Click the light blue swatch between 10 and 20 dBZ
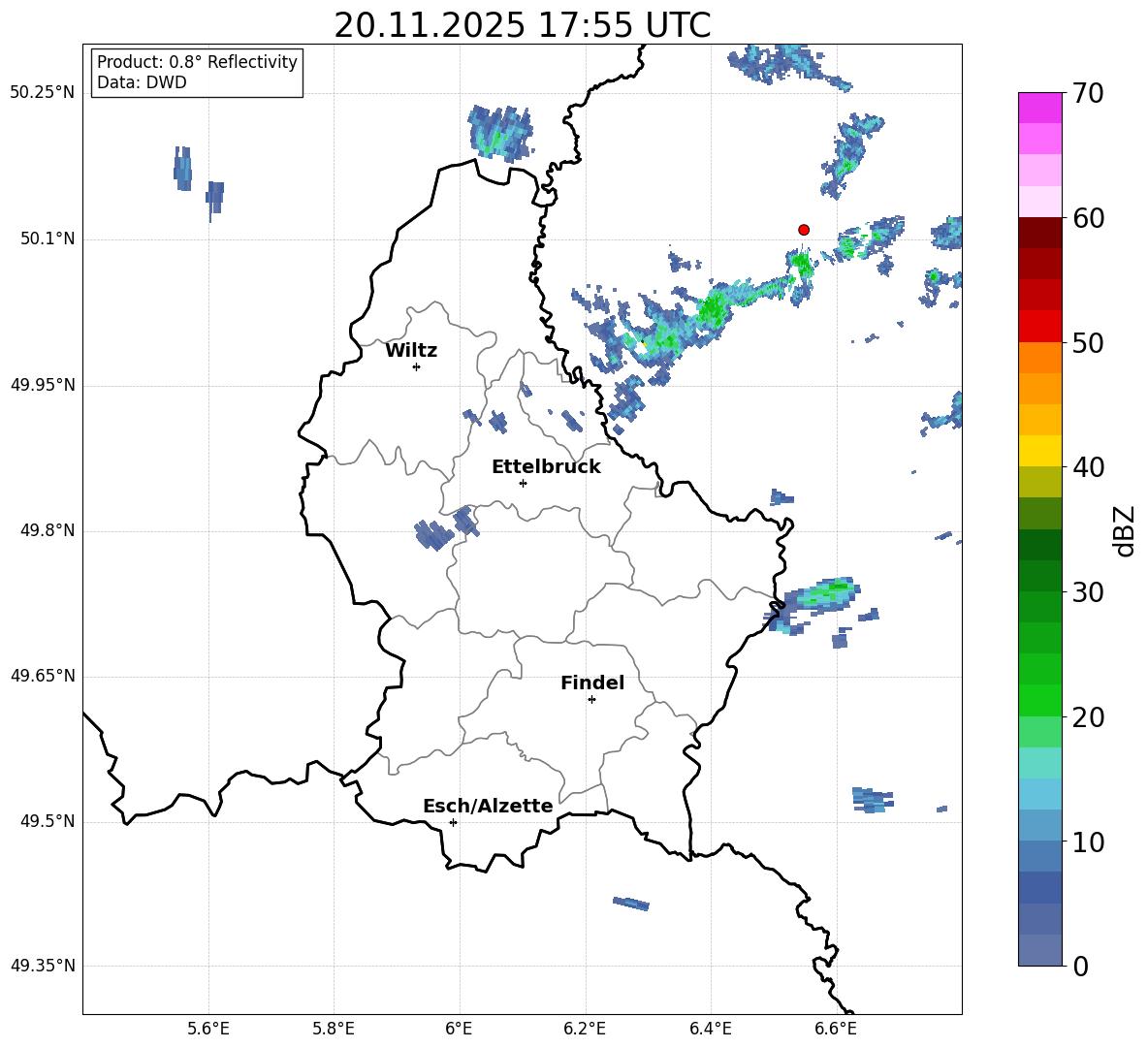1148x1048 pixels. 1040,795
